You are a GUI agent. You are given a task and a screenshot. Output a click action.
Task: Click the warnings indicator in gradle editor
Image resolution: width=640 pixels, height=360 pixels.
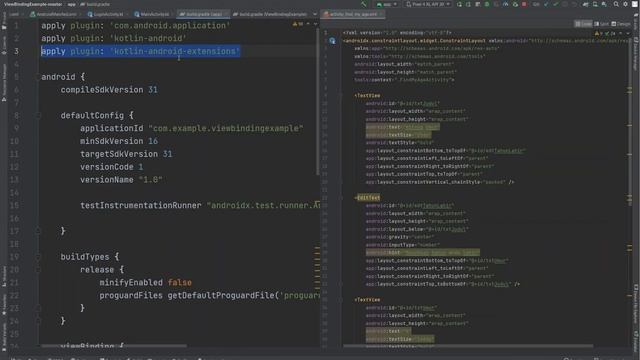[x=298, y=24]
